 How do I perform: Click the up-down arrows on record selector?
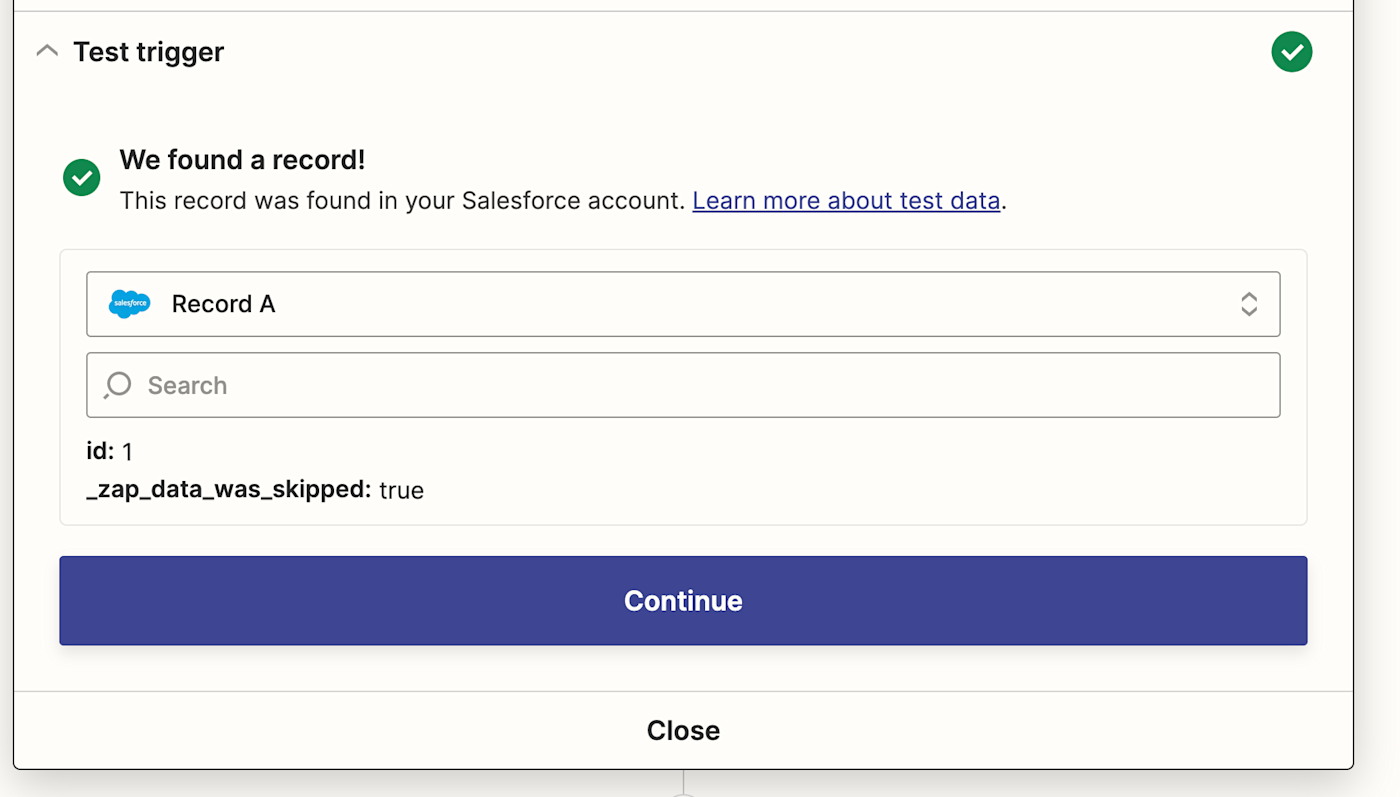pyautogui.click(x=1249, y=304)
